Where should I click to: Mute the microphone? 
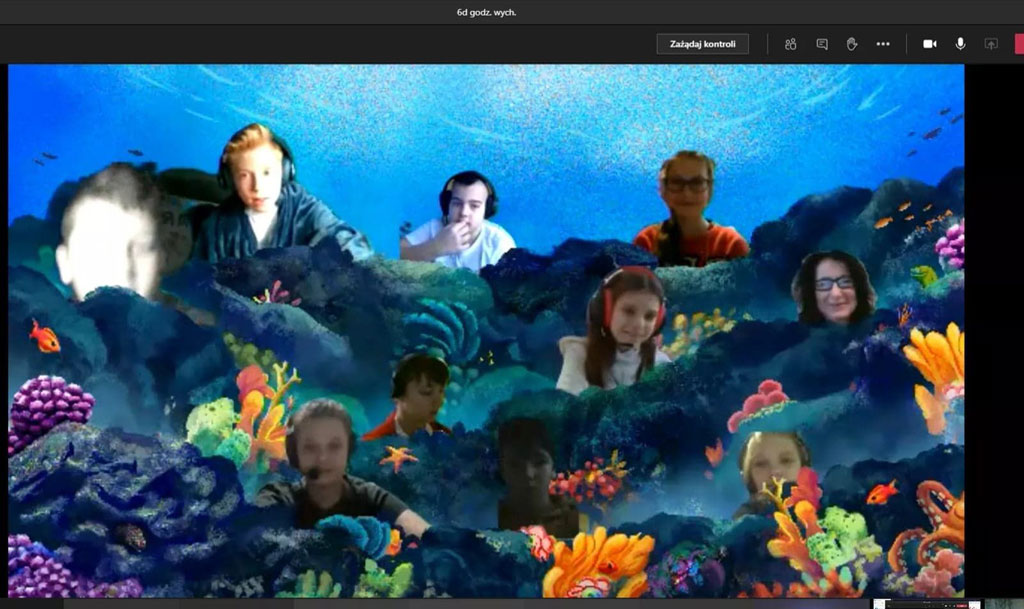960,44
